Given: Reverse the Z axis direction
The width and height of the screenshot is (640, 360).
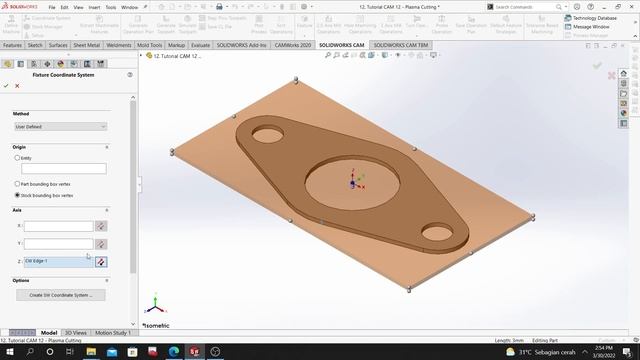Looking at the screenshot, I should (x=101, y=262).
